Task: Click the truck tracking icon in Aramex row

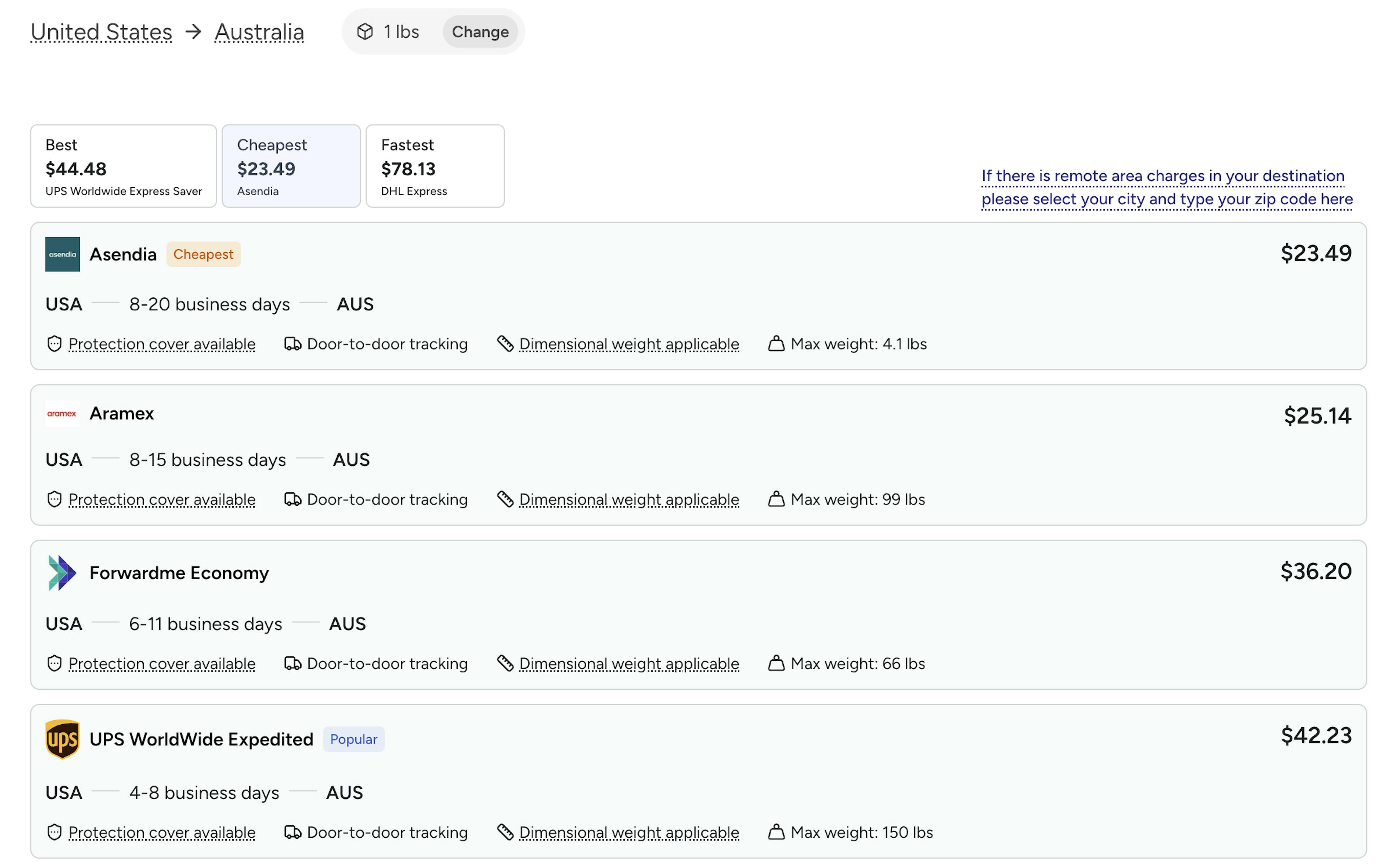Action: coord(293,499)
